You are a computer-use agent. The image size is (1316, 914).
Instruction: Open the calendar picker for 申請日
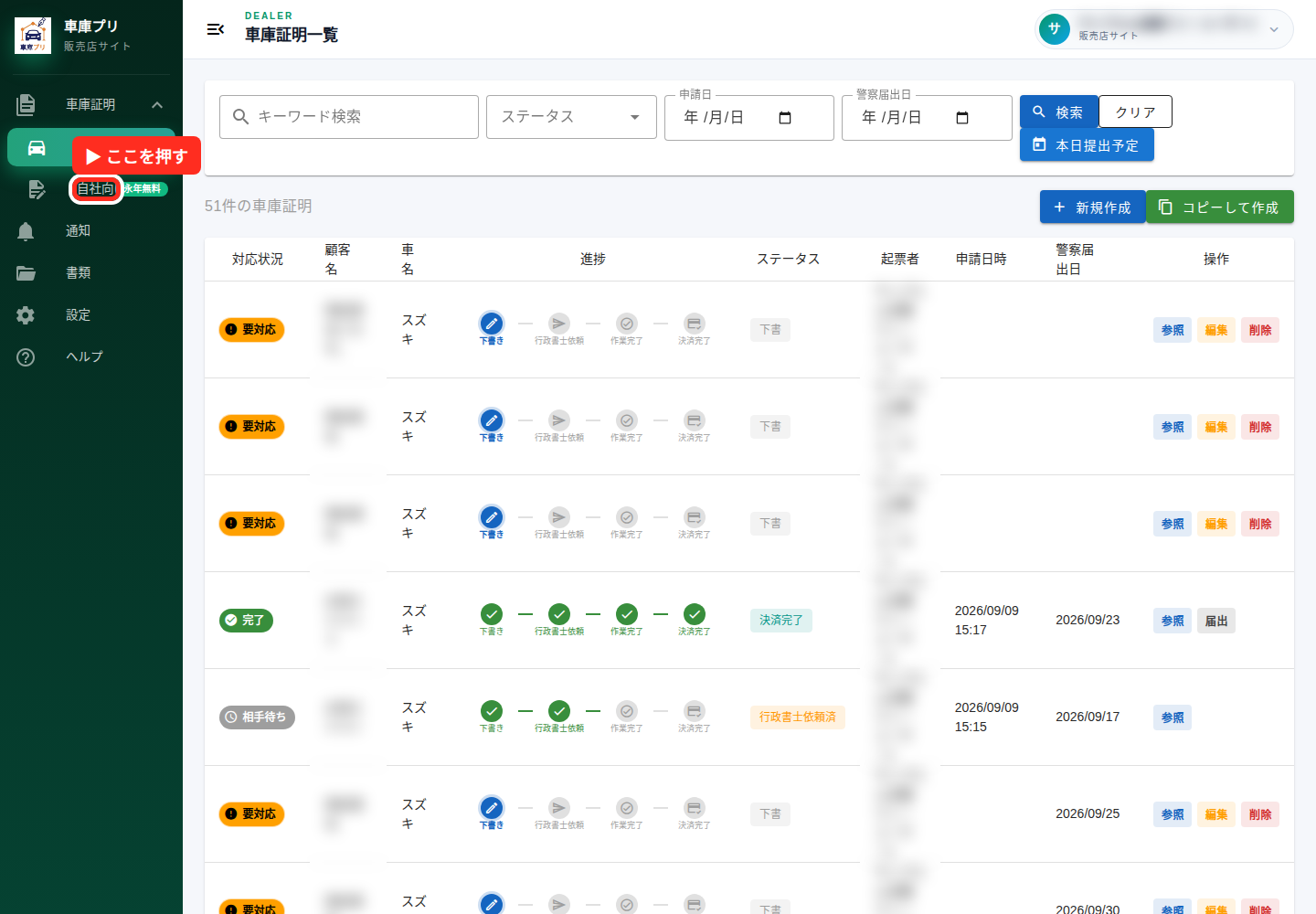pos(785,118)
